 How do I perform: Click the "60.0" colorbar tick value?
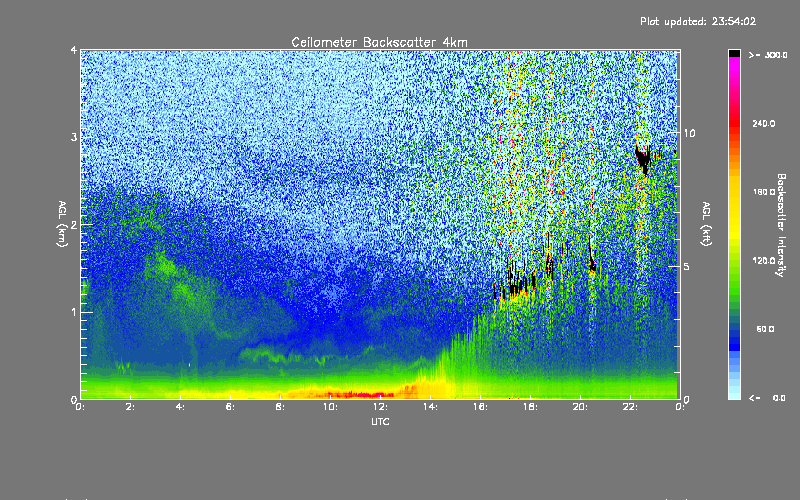[x=765, y=329]
